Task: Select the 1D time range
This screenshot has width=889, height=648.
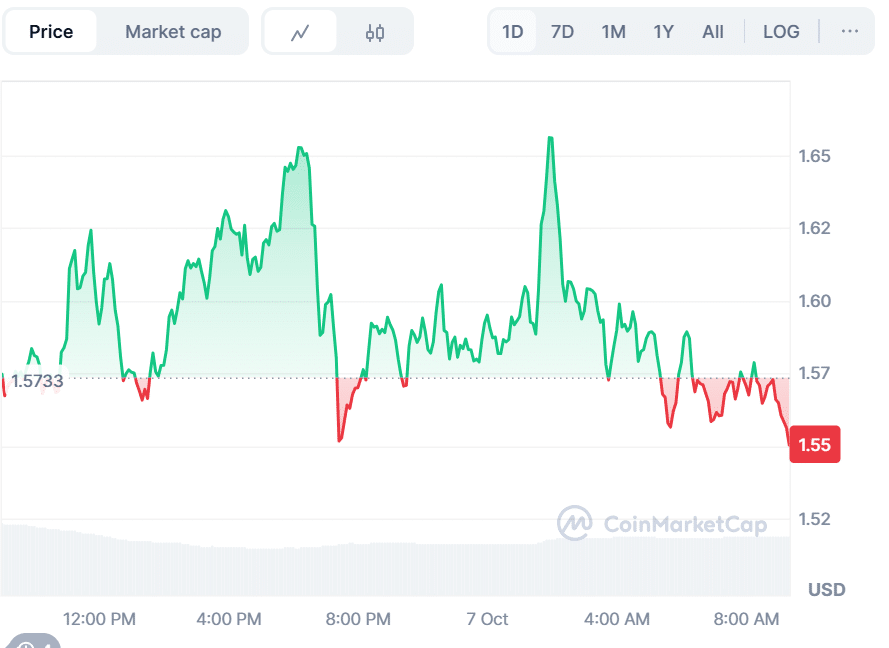Action: click(x=513, y=31)
